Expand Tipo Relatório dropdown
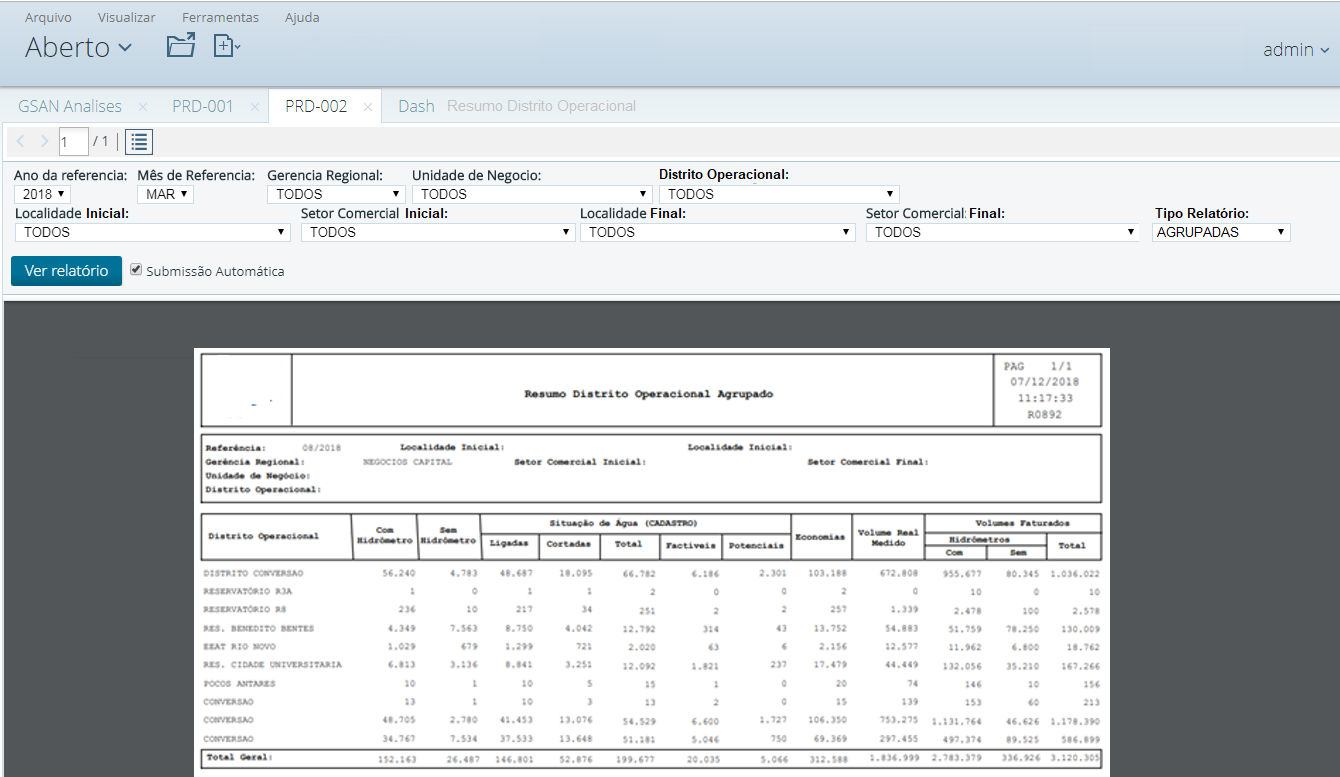Viewport: 1340px width, 777px height. coord(1220,232)
